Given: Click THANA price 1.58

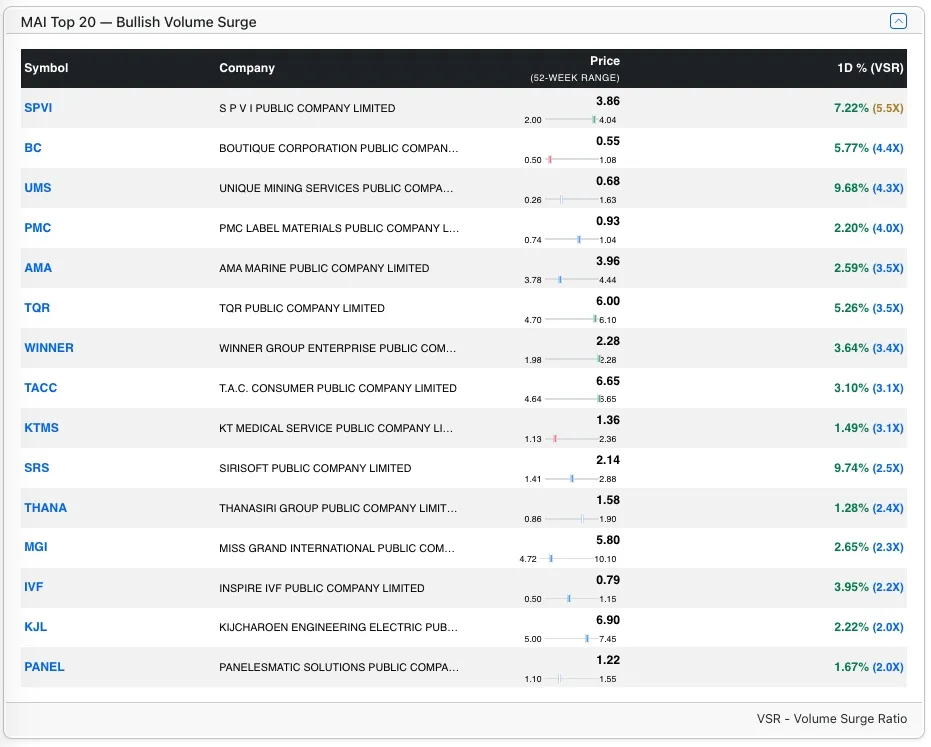Looking at the screenshot, I should tap(607, 500).
